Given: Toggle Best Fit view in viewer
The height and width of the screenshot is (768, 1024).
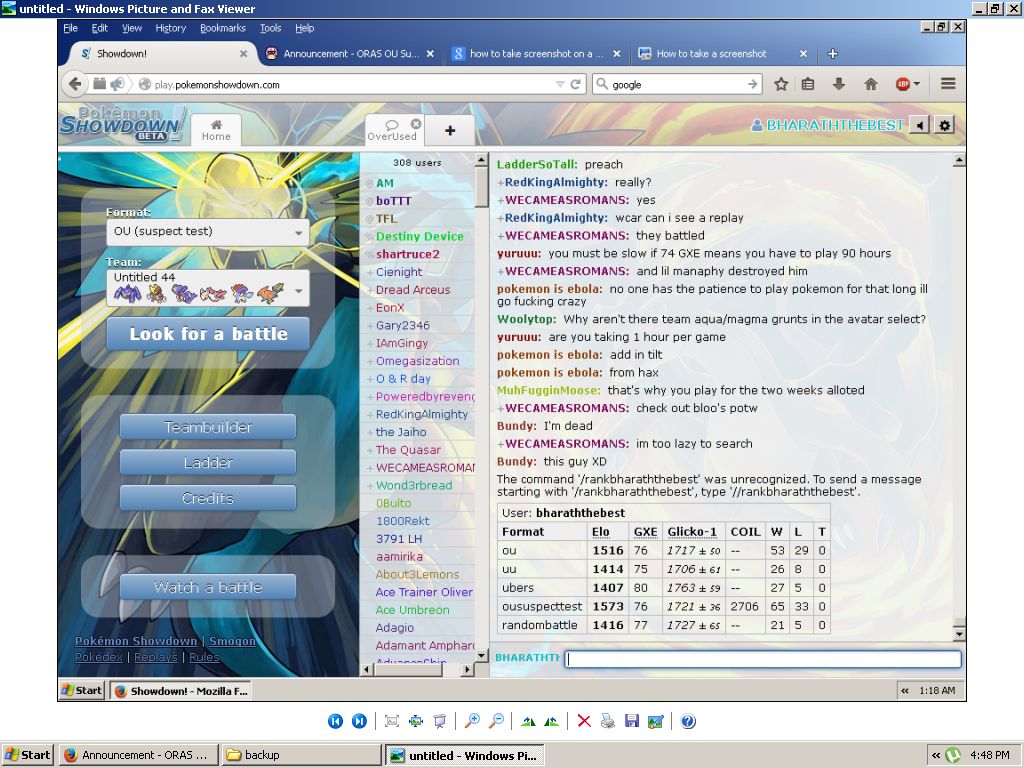Looking at the screenshot, I should coord(391,721).
